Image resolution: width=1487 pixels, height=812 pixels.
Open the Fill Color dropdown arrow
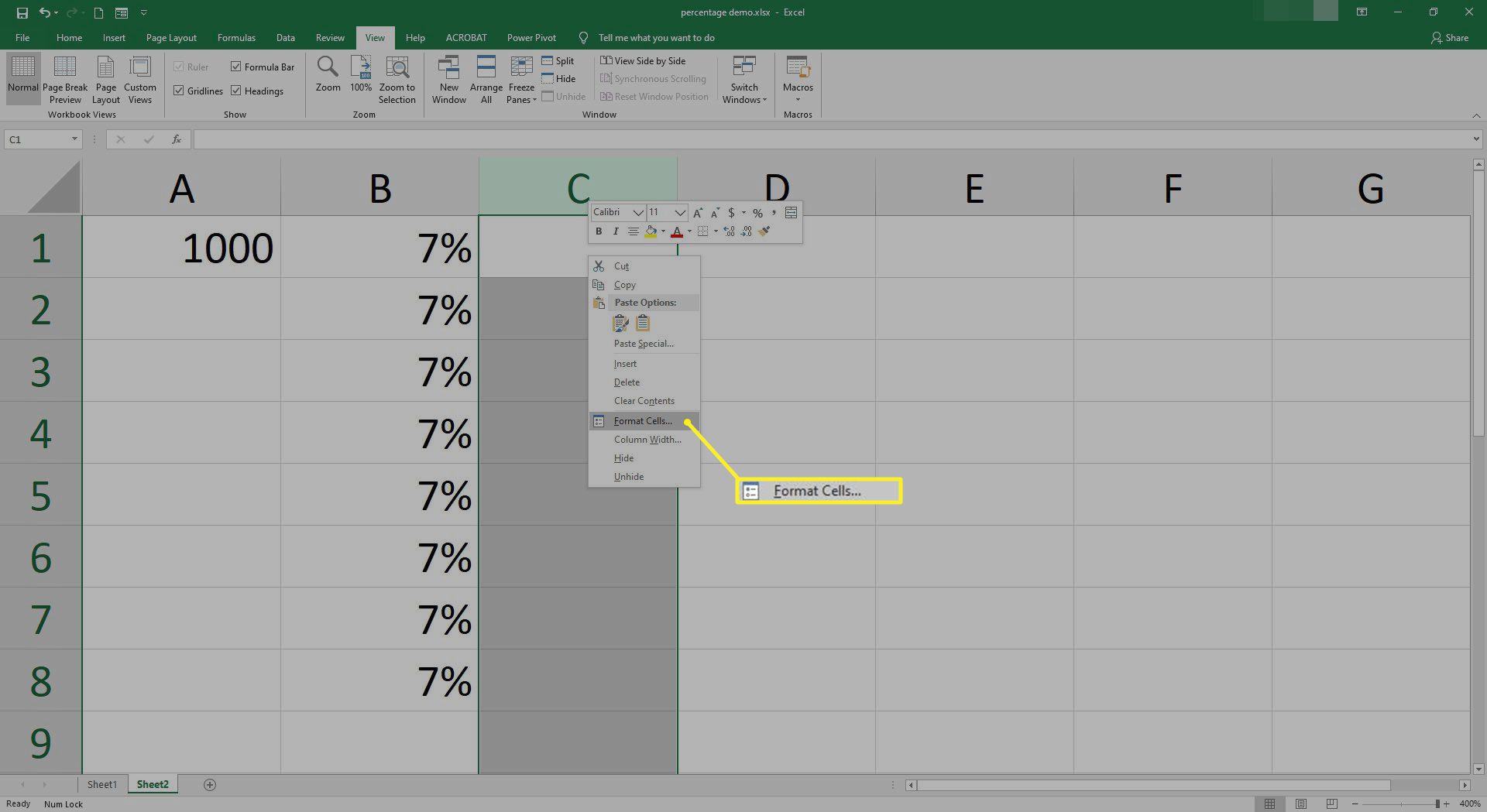tap(663, 231)
